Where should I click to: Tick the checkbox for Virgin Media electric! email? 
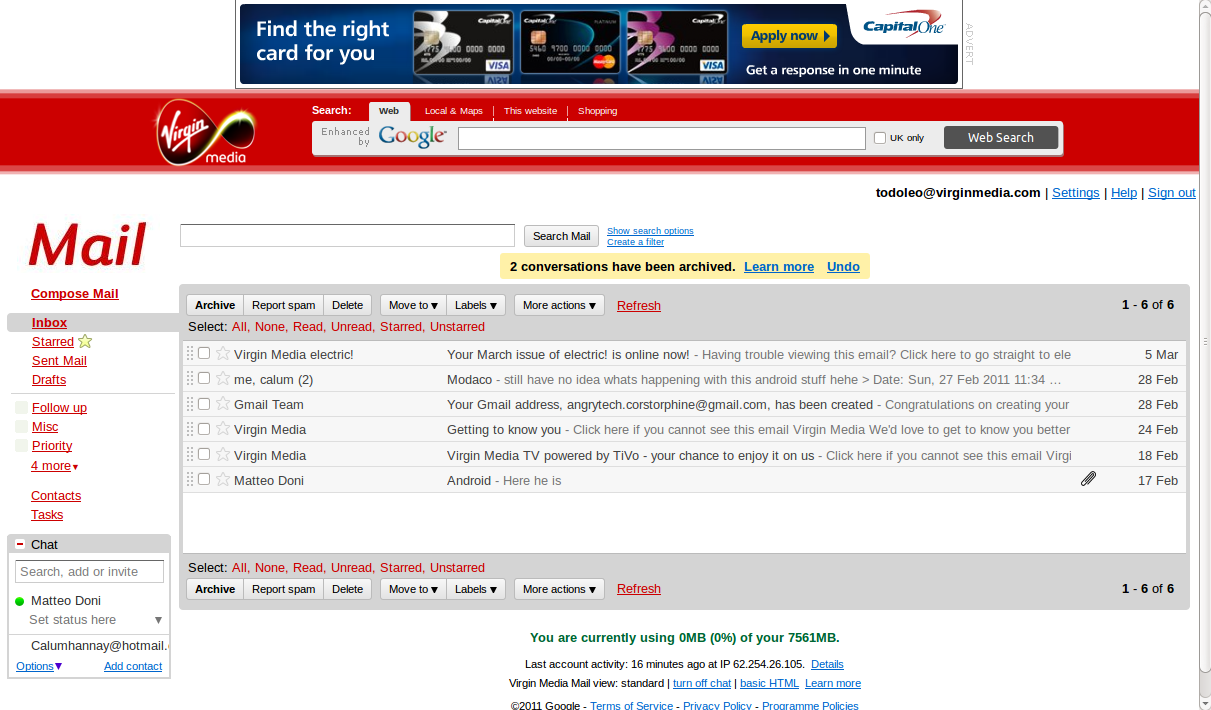click(x=204, y=353)
